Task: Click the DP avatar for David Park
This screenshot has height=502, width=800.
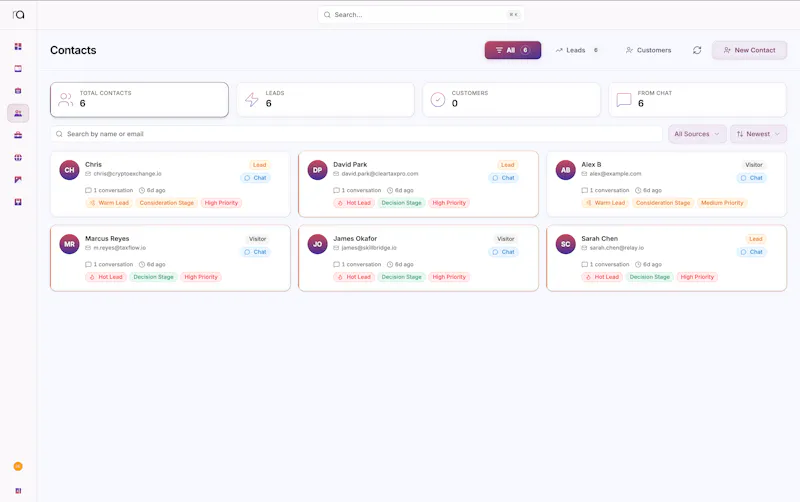Action: tap(317, 170)
